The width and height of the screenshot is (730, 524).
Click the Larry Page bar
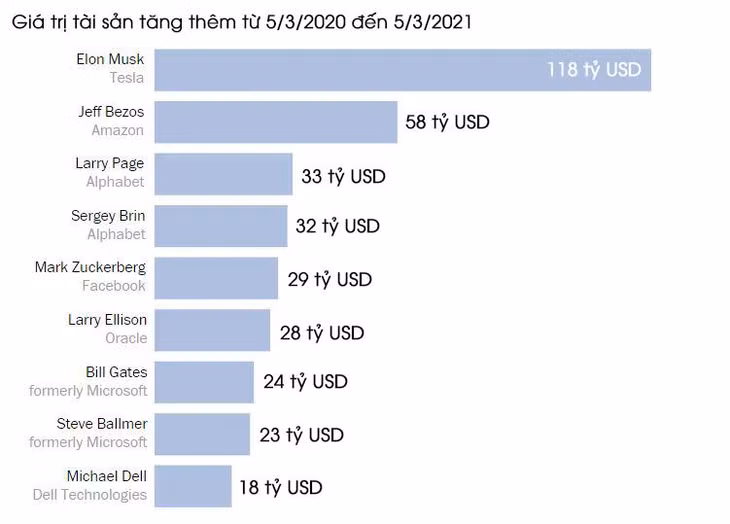click(x=223, y=174)
